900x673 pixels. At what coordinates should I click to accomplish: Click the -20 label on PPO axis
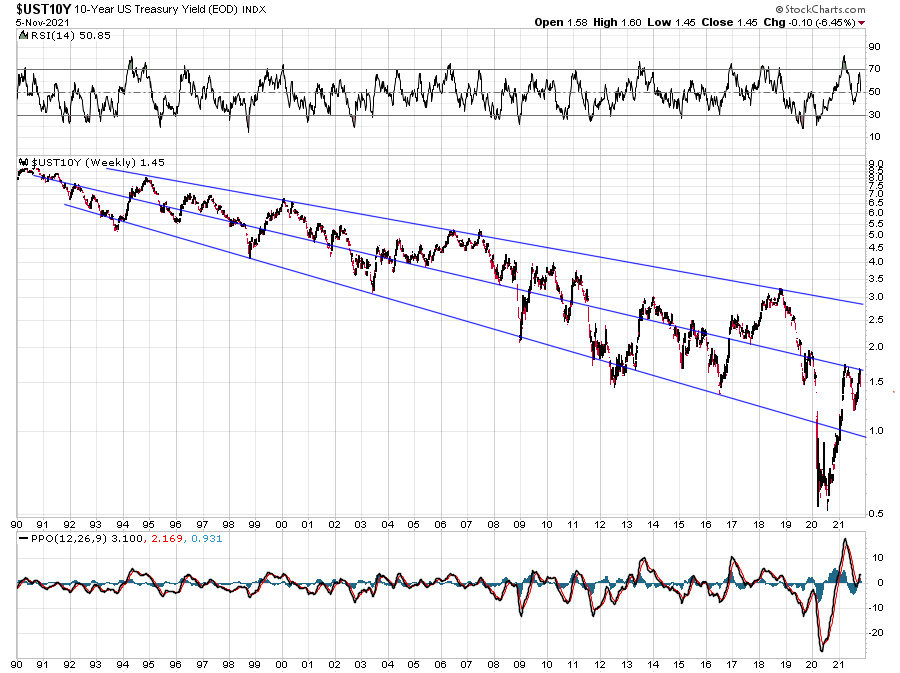pos(875,633)
